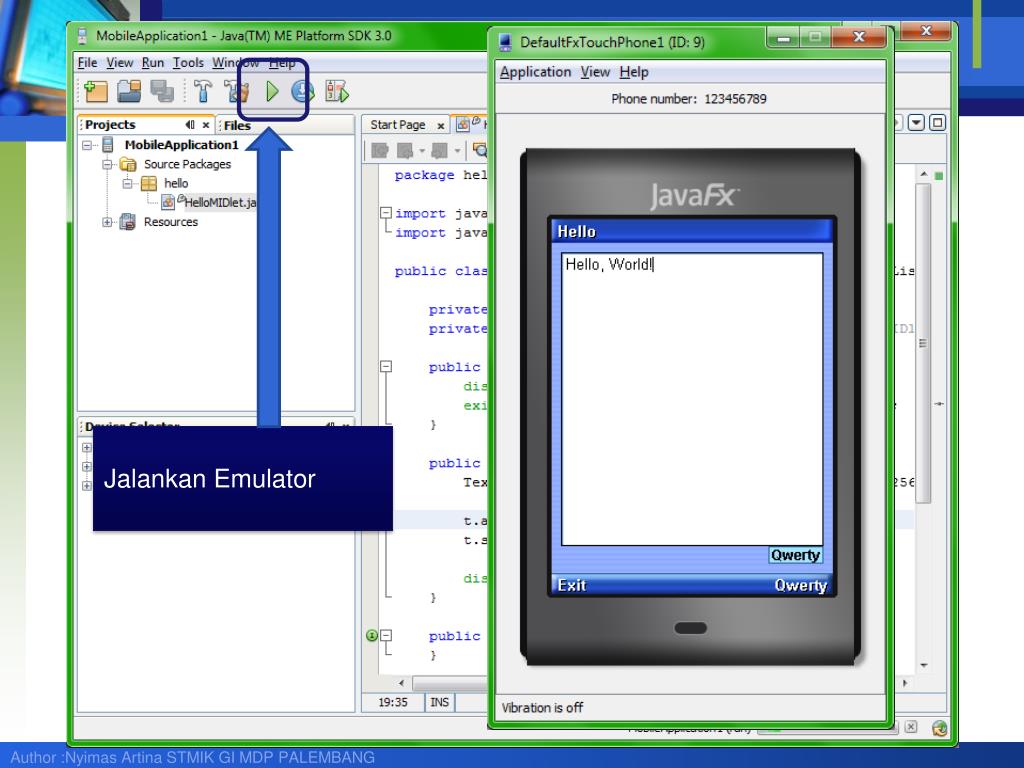Click editor vertical scrollbar up arrow

pyautogui.click(x=923, y=174)
